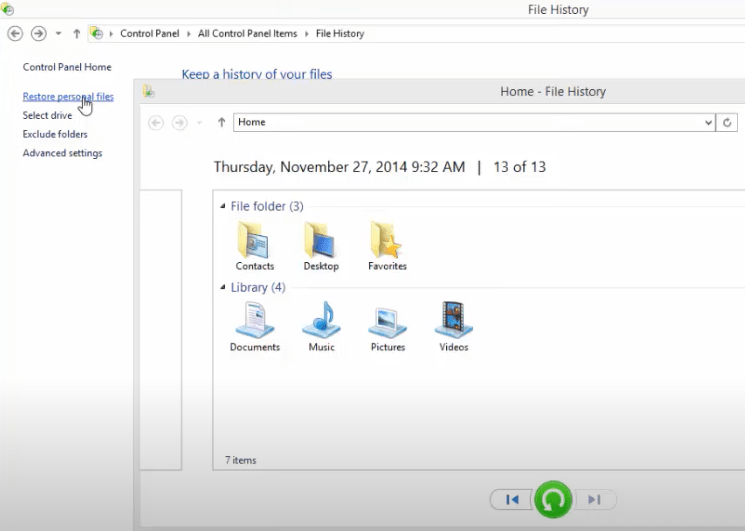
Task: Refresh the Home file history view
Action: click(x=727, y=122)
